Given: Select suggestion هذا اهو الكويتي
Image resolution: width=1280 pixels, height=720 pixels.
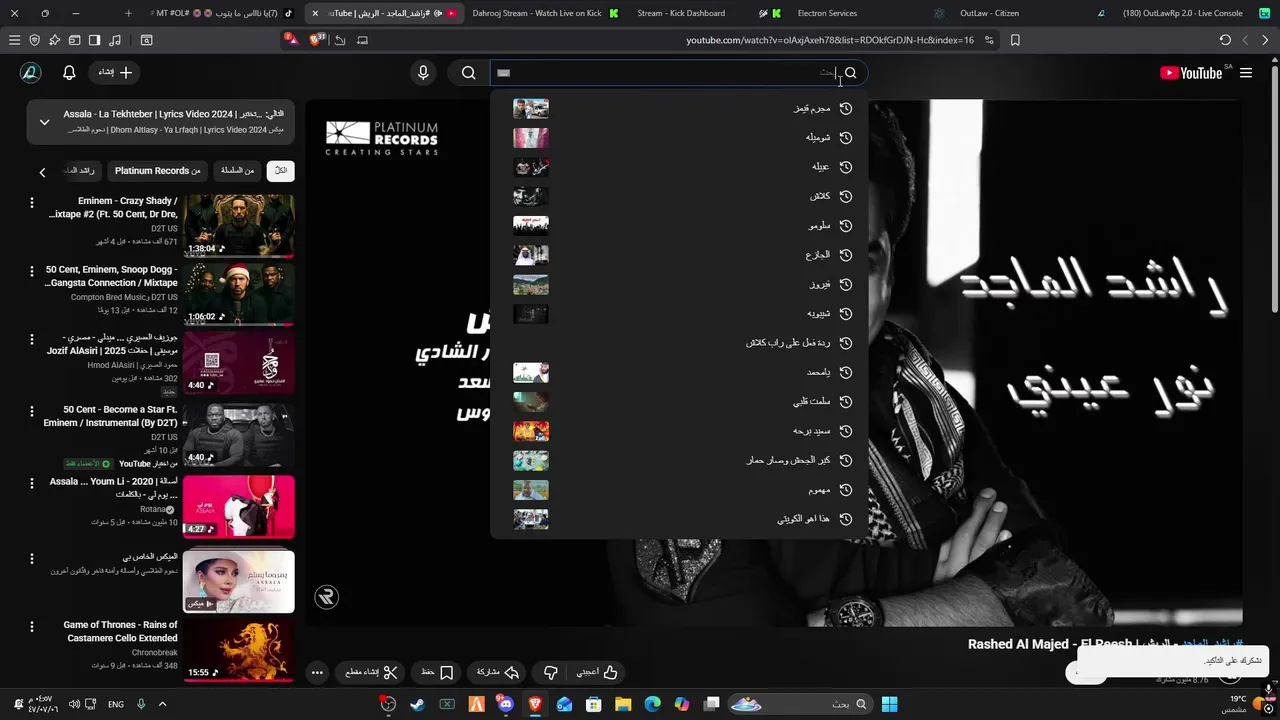Looking at the screenshot, I should pos(680,519).
